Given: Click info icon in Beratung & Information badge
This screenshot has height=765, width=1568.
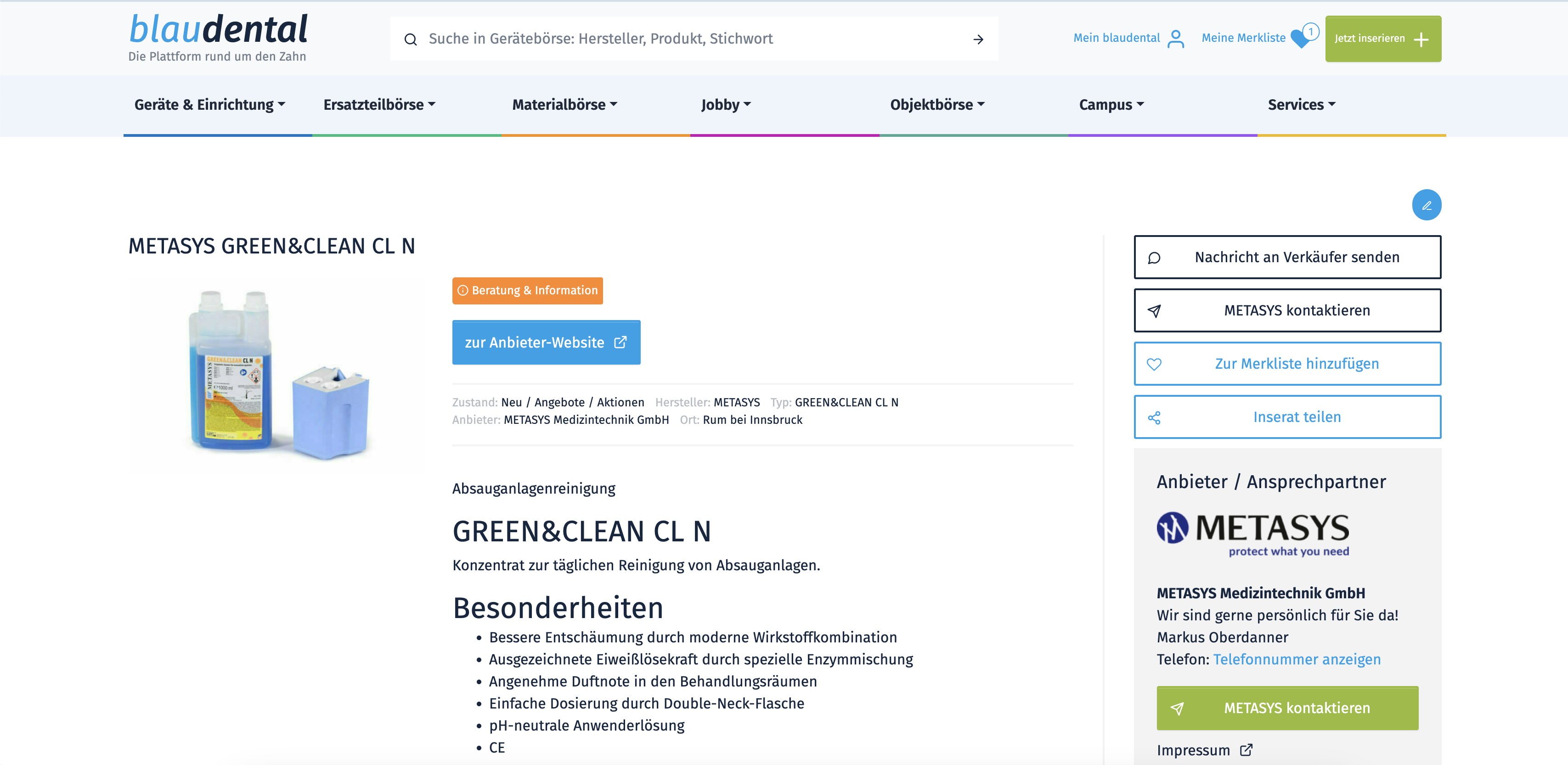Looking at the screenshot, I should click(x=463, y=290).
